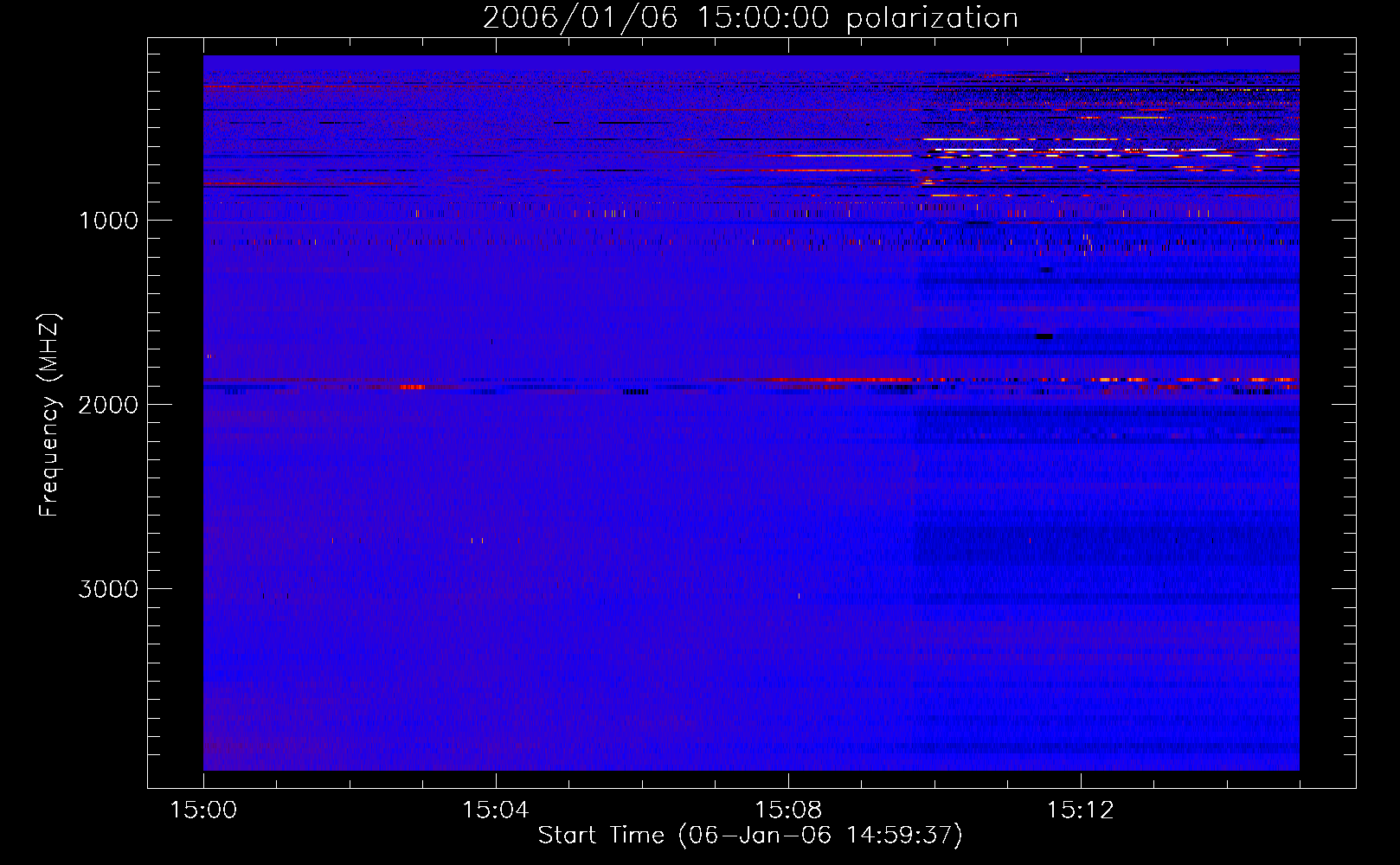Click the 'Frequency (MHZ)' axis label
Viewport: 1400px width, 865px height.
[49, 415]
